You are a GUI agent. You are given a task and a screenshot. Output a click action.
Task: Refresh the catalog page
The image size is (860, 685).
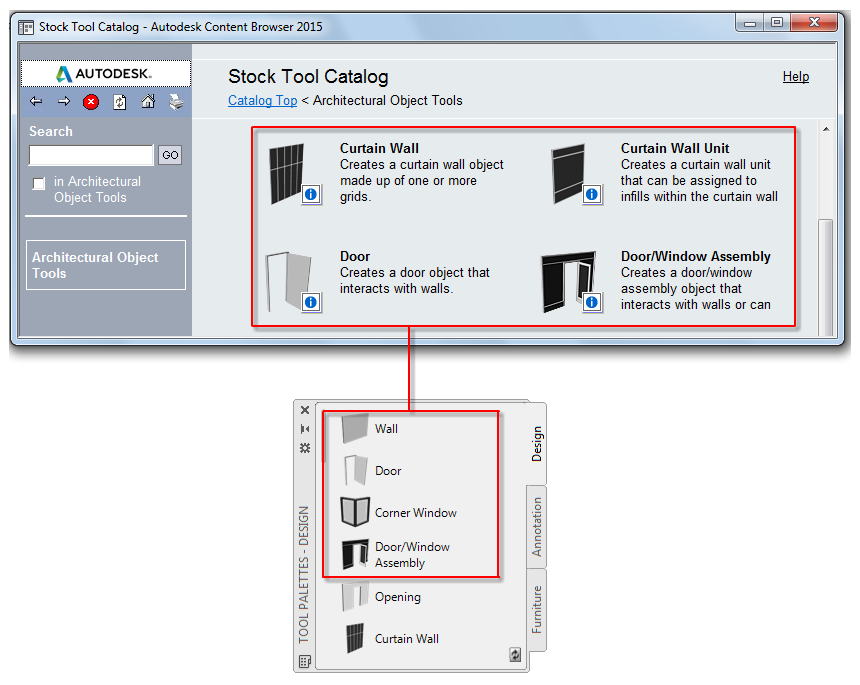(120, 102)
